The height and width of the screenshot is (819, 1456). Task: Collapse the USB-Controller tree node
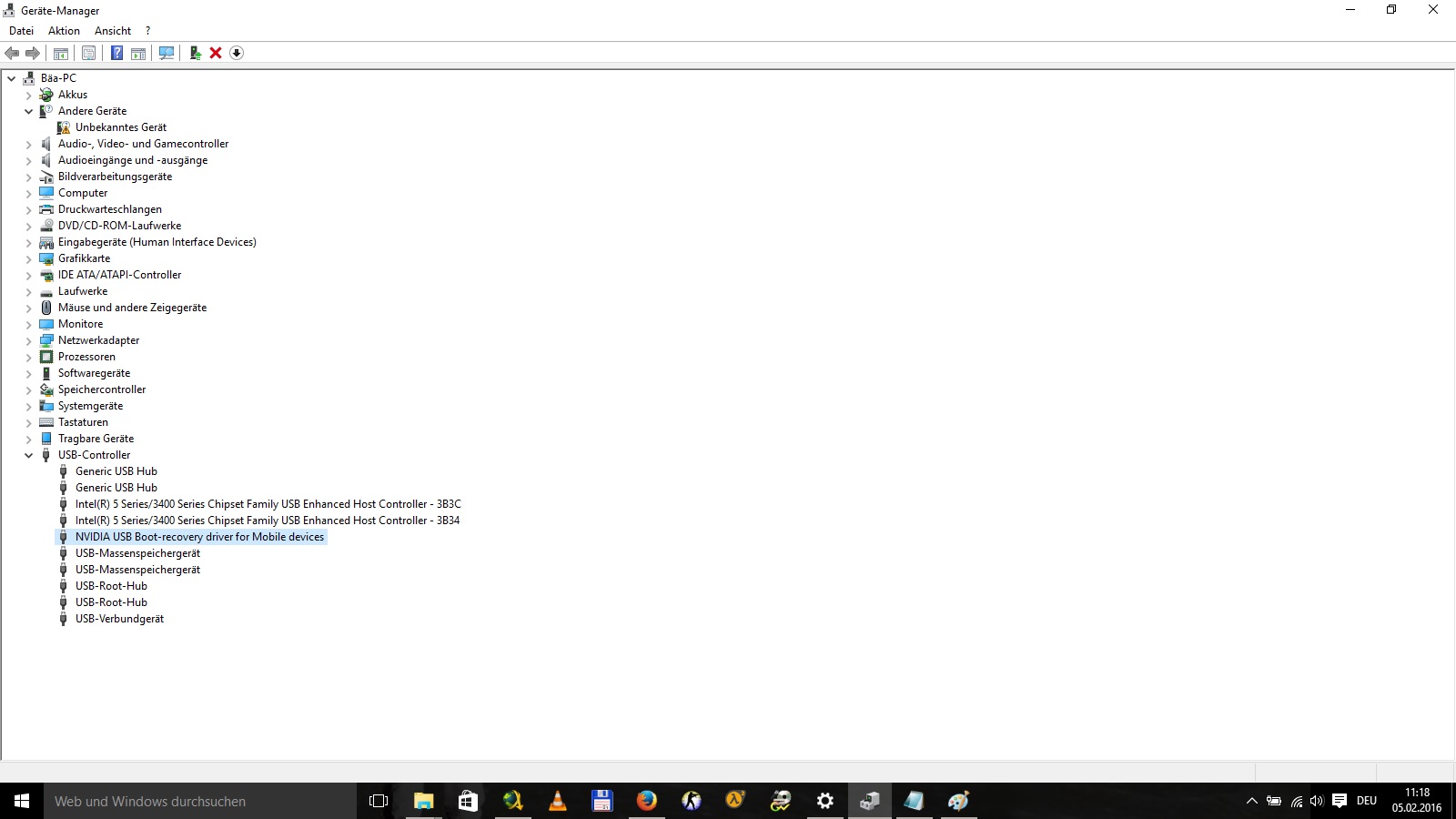point(28,455)
